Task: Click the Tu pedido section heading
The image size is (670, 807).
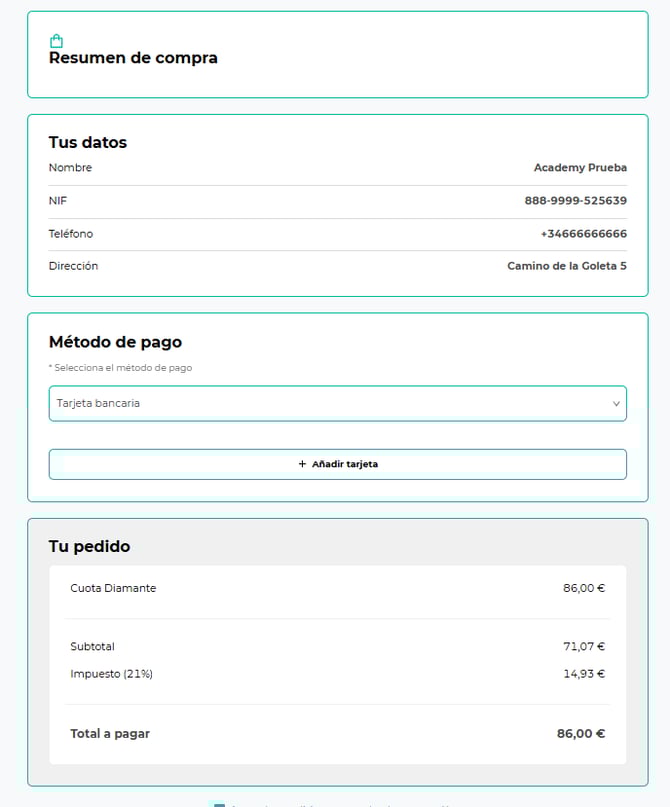Action: coord(89,546)
